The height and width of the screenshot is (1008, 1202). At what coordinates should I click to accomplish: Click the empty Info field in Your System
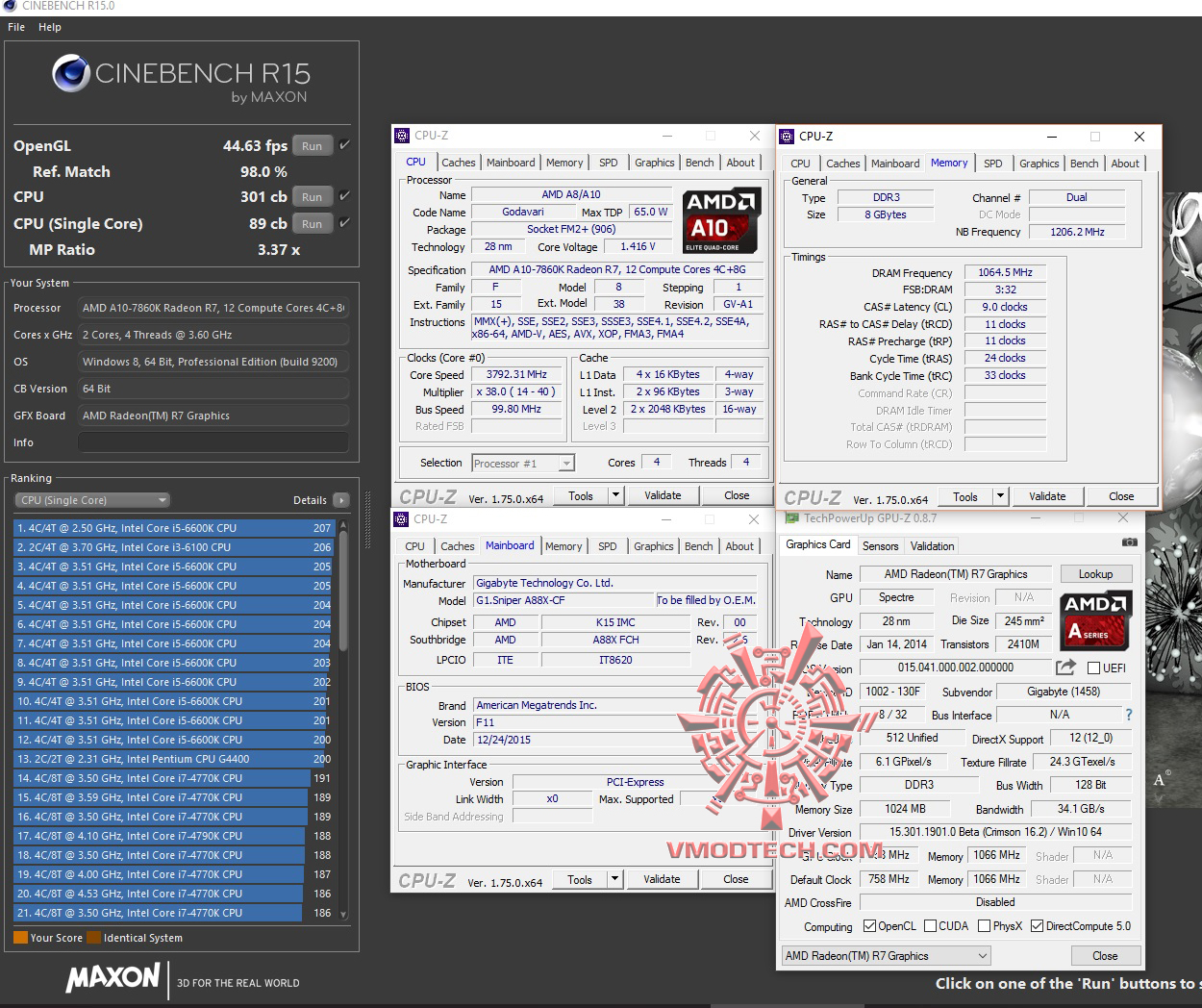(213, 442)
